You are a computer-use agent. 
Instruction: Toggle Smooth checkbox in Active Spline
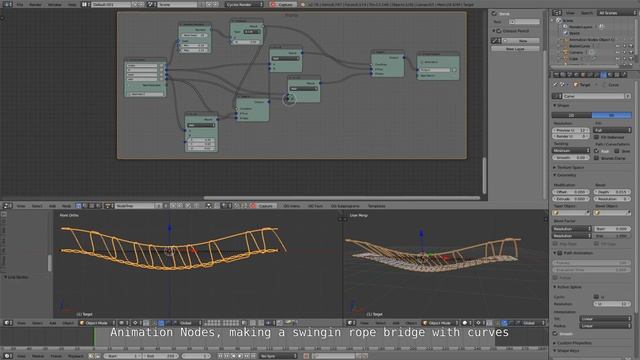pyautogui.click(x=556, y=333)
